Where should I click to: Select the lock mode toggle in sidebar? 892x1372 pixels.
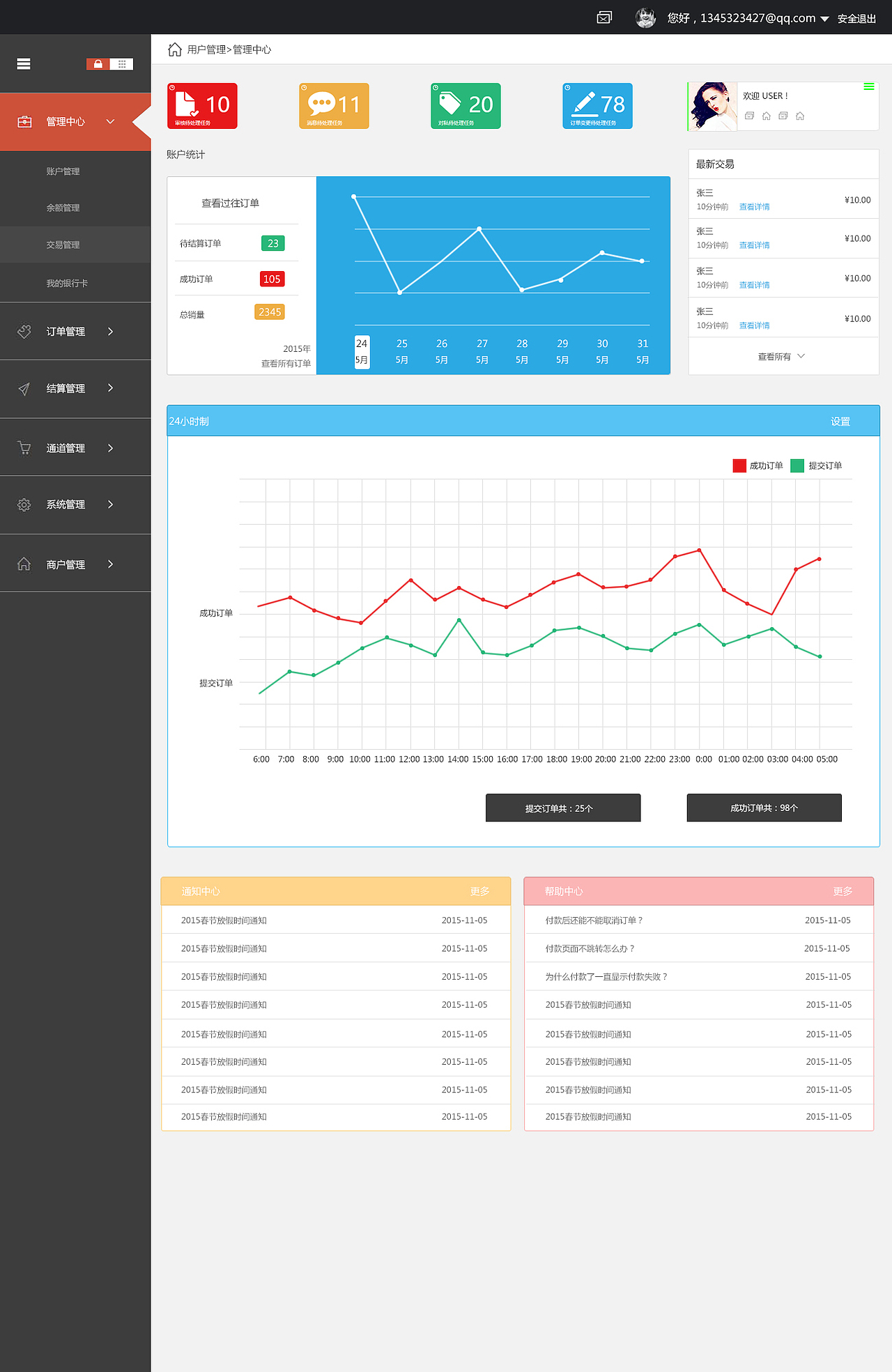click(98, 64)
